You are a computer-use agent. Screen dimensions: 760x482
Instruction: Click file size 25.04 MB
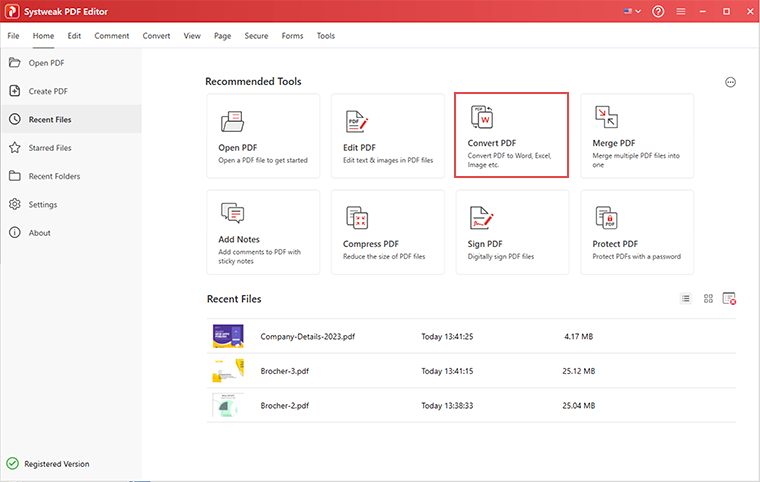[579, 405]
